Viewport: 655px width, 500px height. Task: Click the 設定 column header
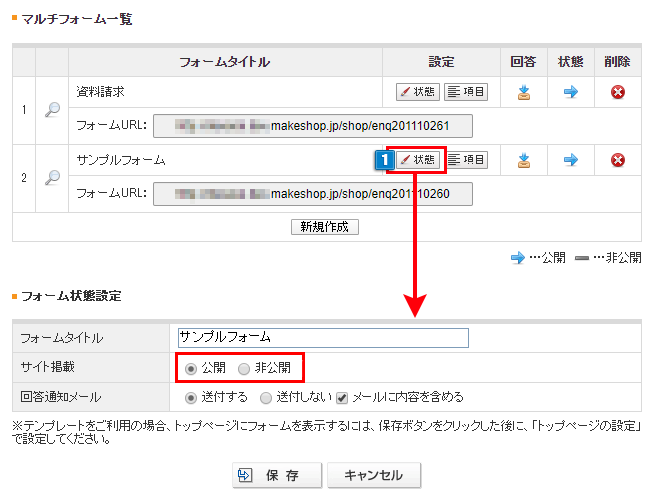tap(441, 62)
